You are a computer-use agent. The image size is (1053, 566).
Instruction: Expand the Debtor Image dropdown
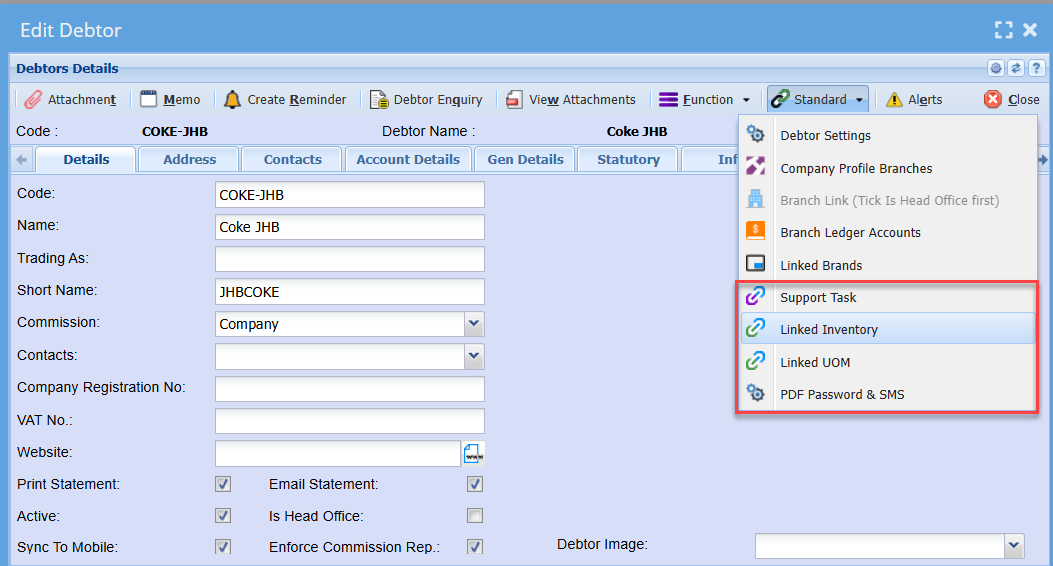pos(1014,545)
